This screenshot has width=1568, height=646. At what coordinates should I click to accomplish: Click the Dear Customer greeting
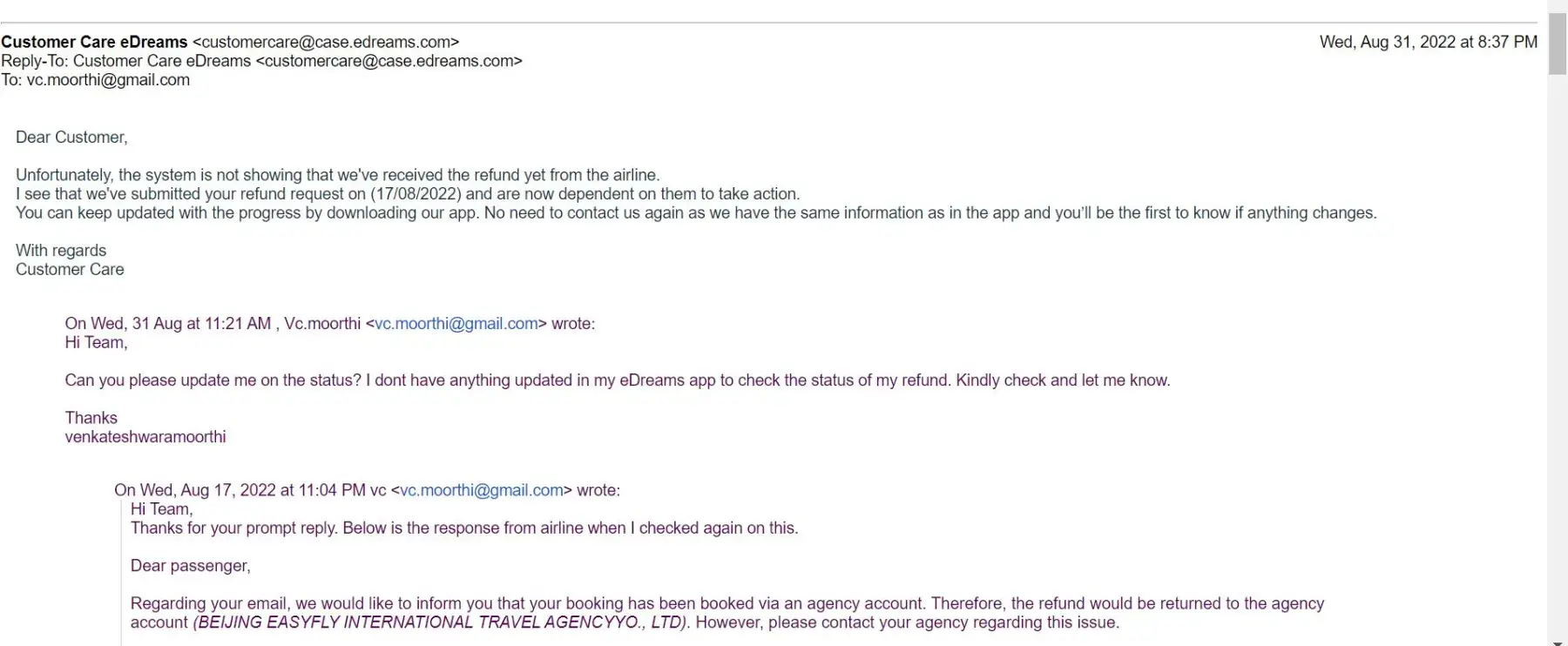[71, 138]
